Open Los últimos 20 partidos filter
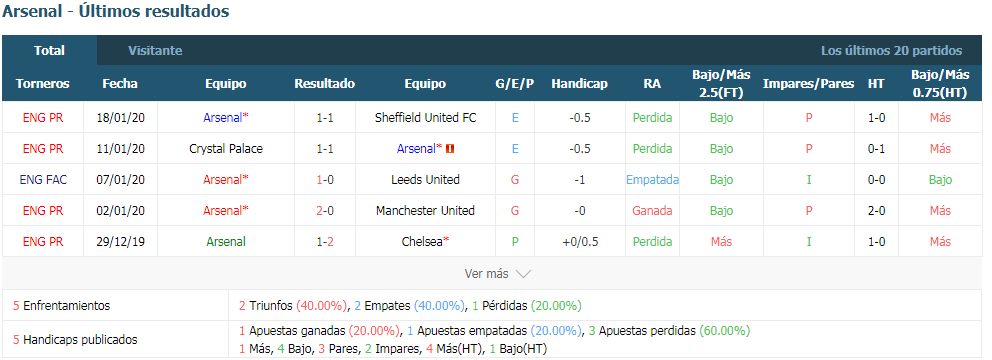 point(891,51)
